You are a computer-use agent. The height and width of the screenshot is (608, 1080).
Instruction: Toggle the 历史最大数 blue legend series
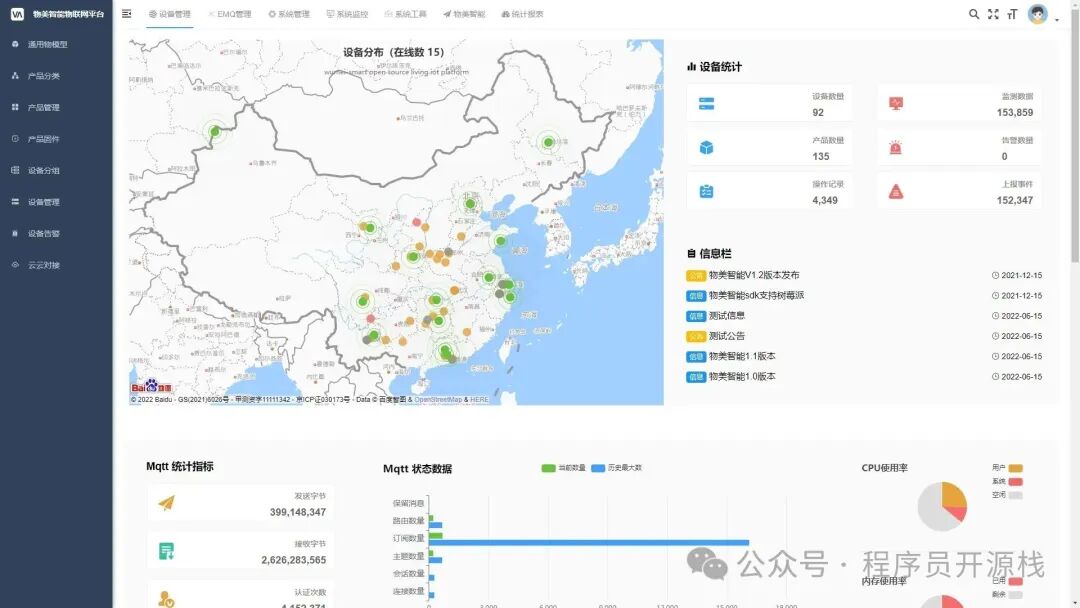(x=598, y=468)
